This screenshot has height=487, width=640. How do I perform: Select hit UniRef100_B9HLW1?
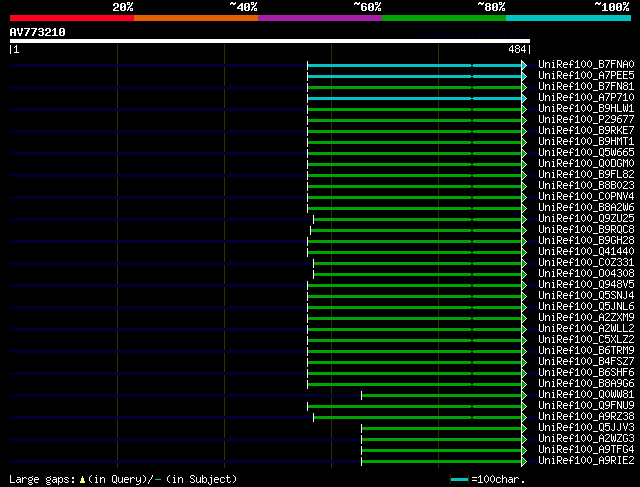[x=586, y=109]
